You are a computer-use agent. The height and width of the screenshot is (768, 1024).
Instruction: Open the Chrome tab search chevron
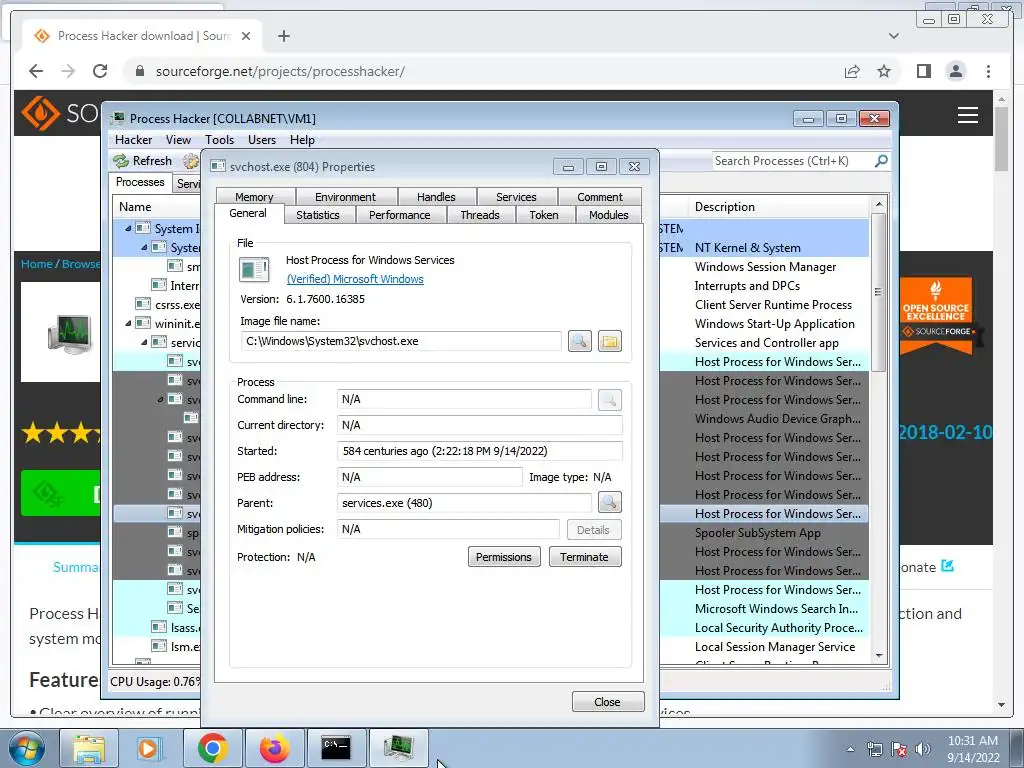[x=893, y=36]
